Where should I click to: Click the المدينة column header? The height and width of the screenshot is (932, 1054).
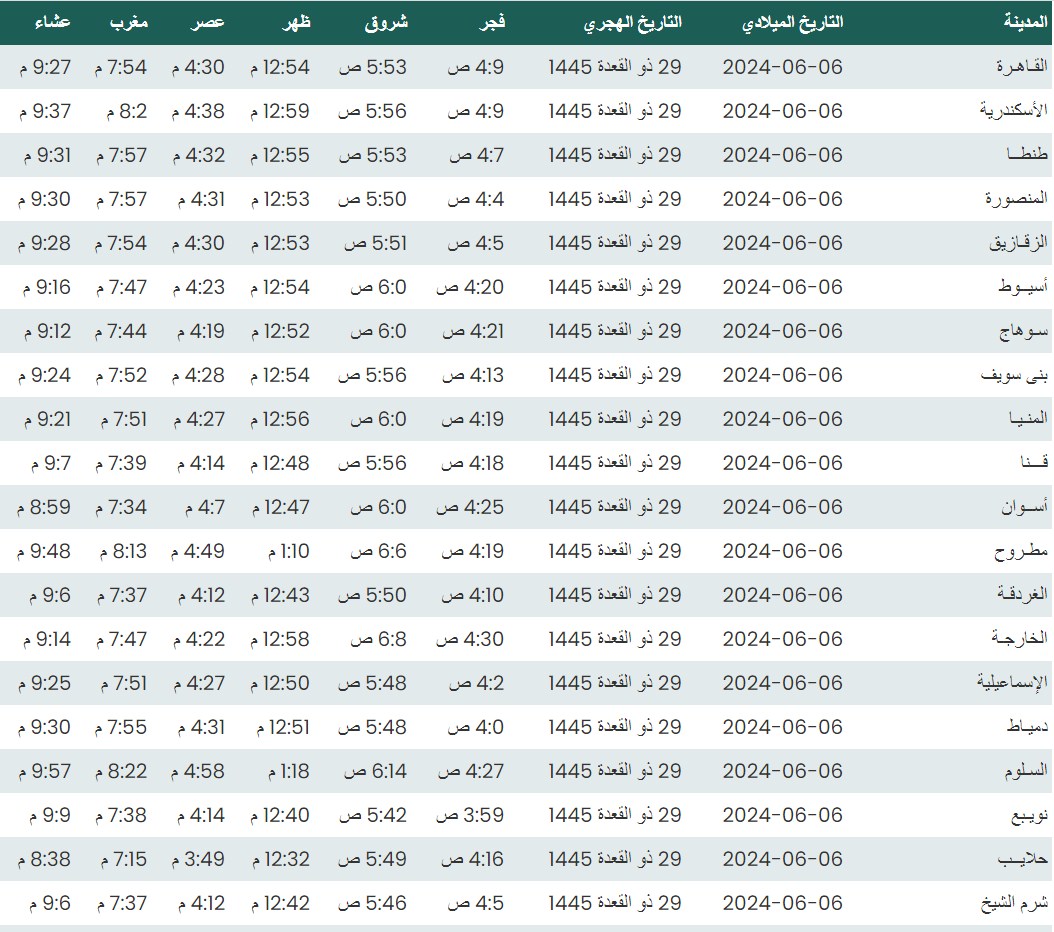pos(1025,22)
